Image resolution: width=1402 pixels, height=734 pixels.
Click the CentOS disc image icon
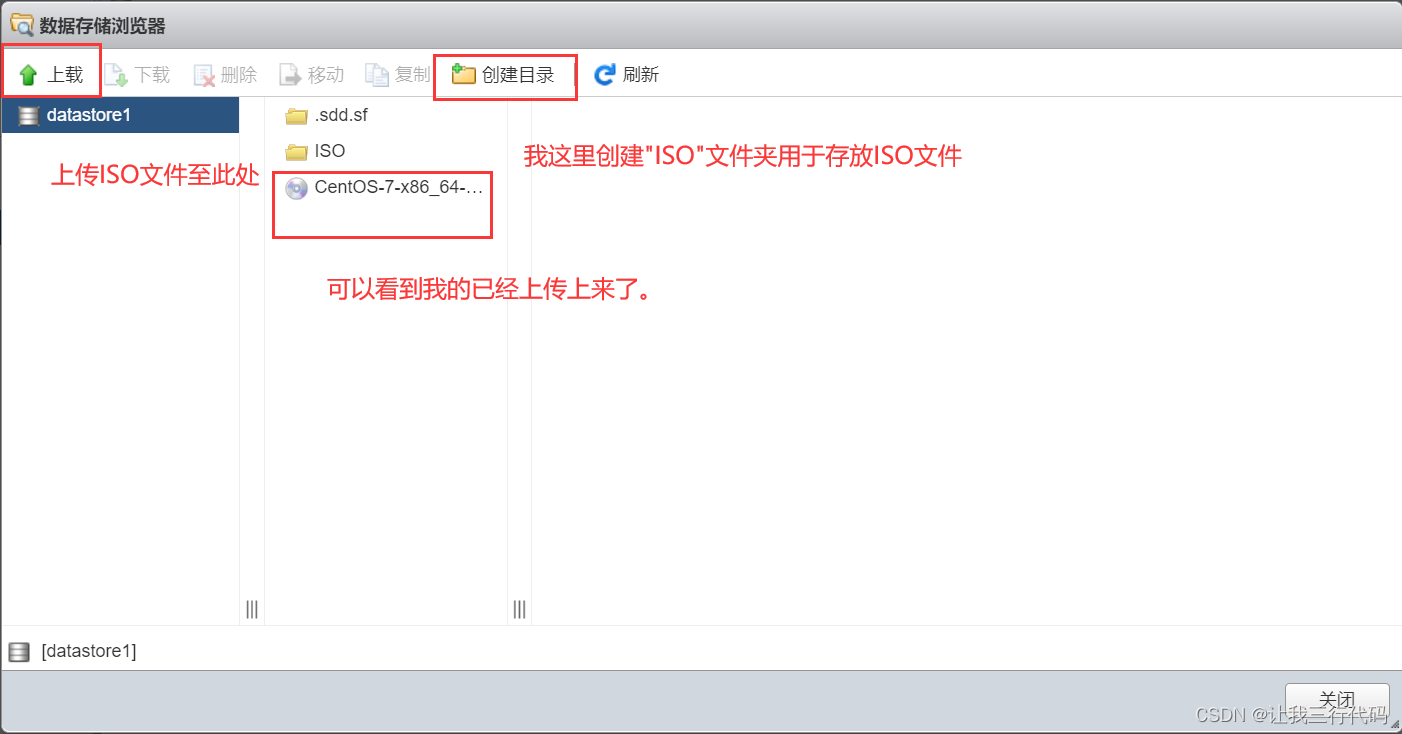[x=296, y=188]
